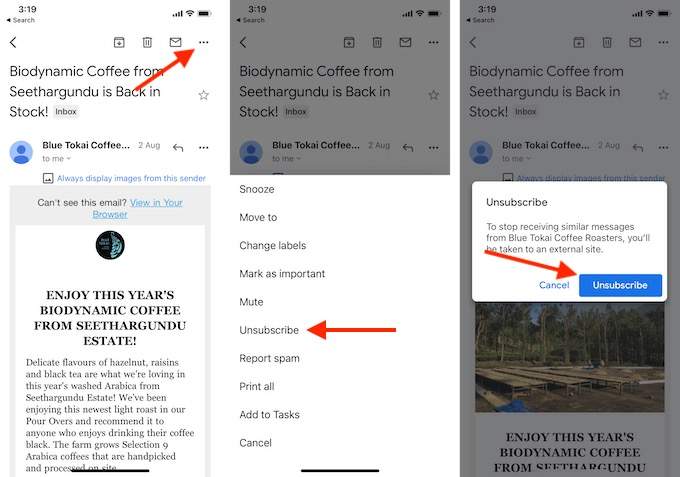Mark the email unread with the envelope icon in the first screen
Image resolution: width=680 pixels, height=477 pixels.
pyautogui.click(x=175, y=42)
